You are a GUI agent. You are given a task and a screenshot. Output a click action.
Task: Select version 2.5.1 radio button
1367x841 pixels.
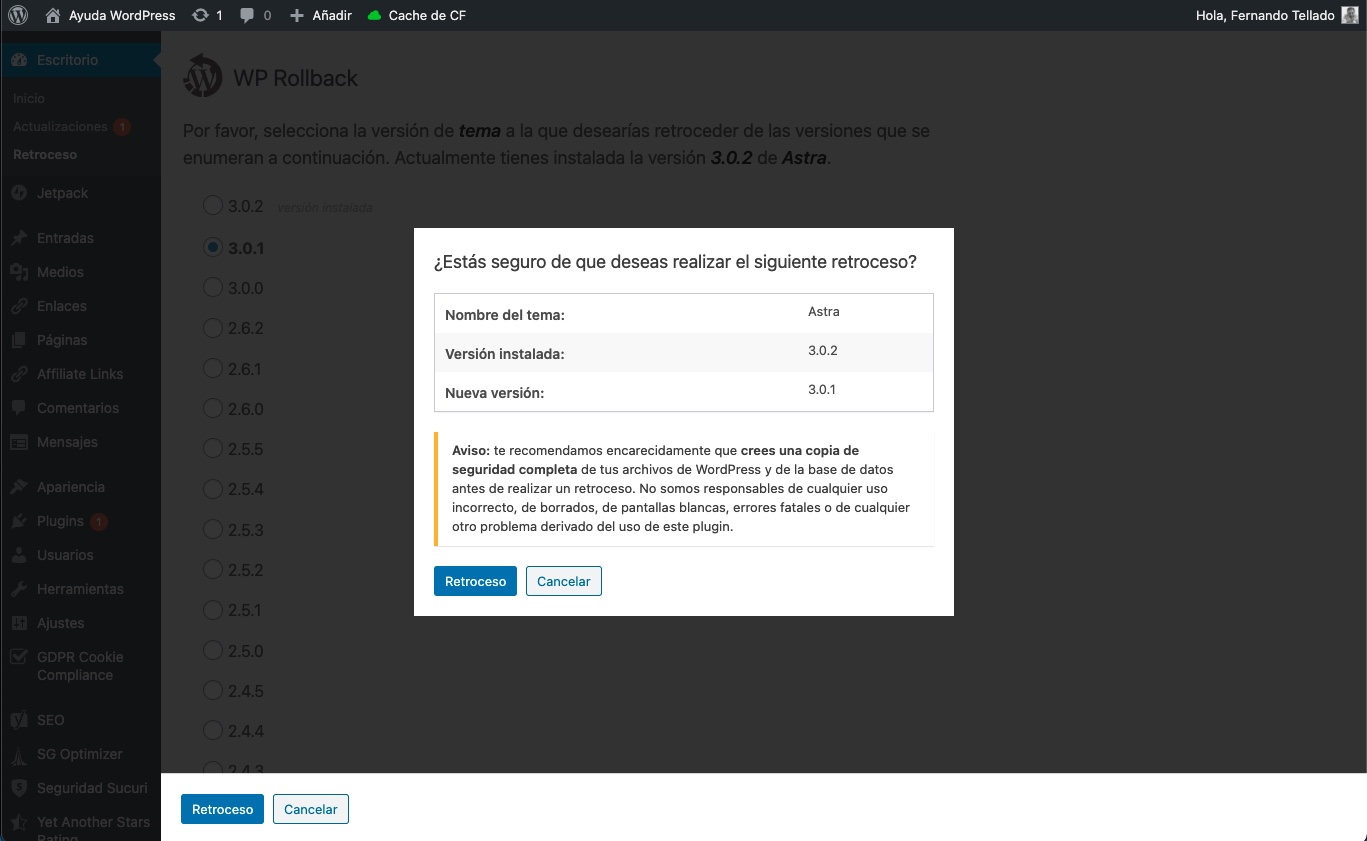pos(212,610)
